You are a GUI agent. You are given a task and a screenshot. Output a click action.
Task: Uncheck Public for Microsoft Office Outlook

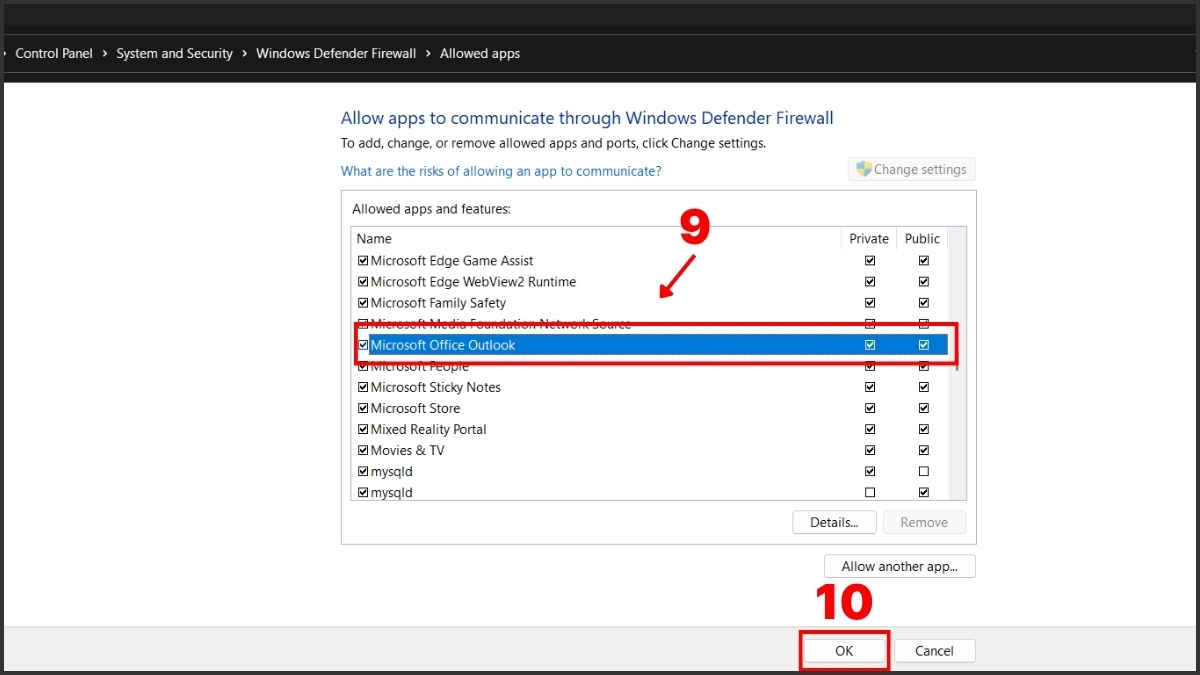[924, 345]
